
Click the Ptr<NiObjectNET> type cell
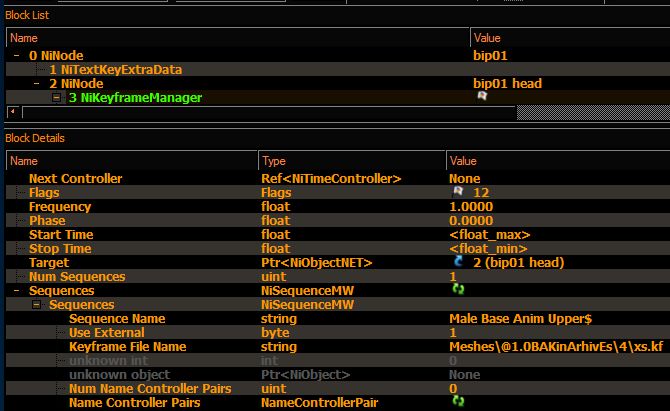point(317,263)
